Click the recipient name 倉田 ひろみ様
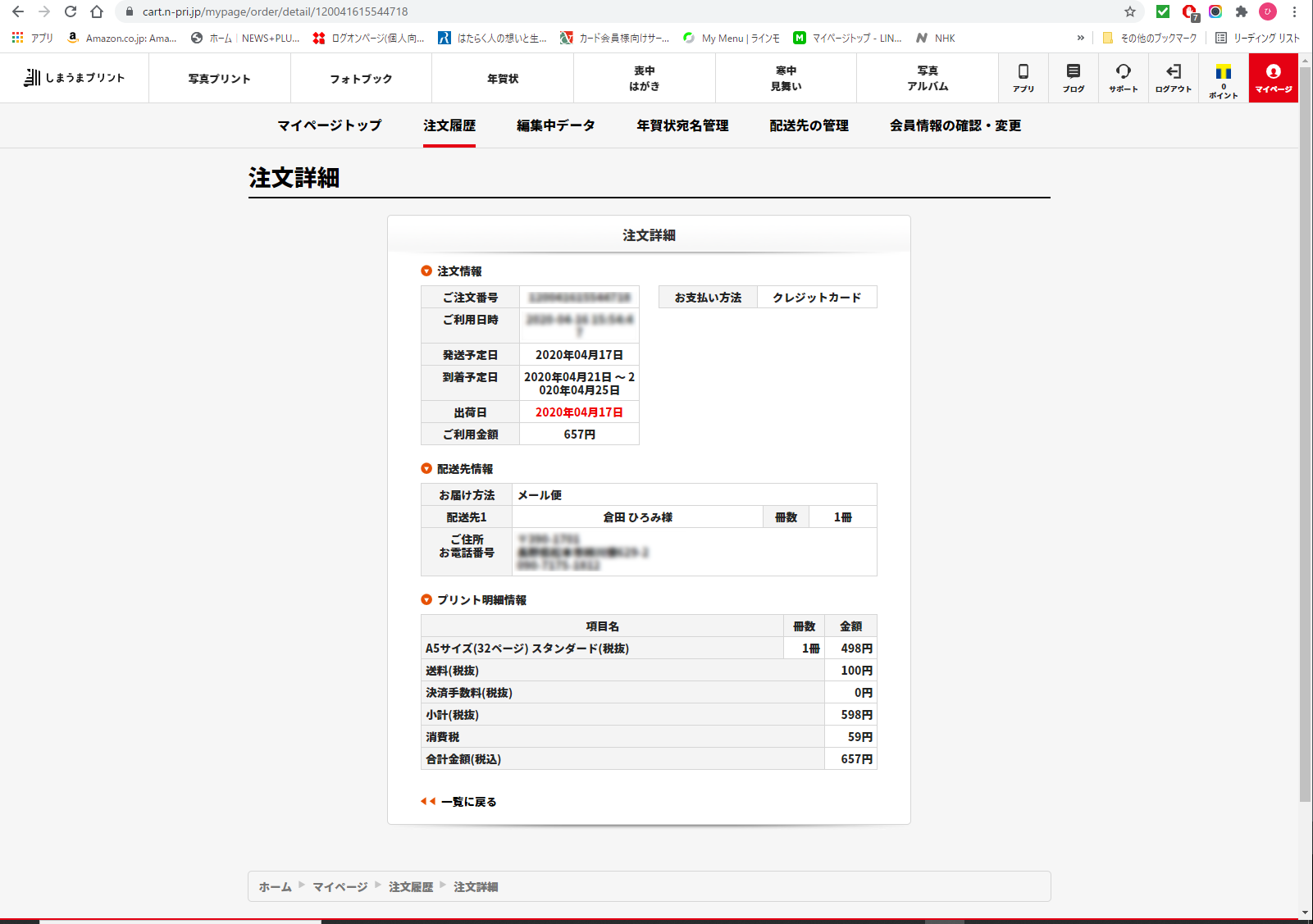Screen dimensions: 1313x924 (638, 517)
